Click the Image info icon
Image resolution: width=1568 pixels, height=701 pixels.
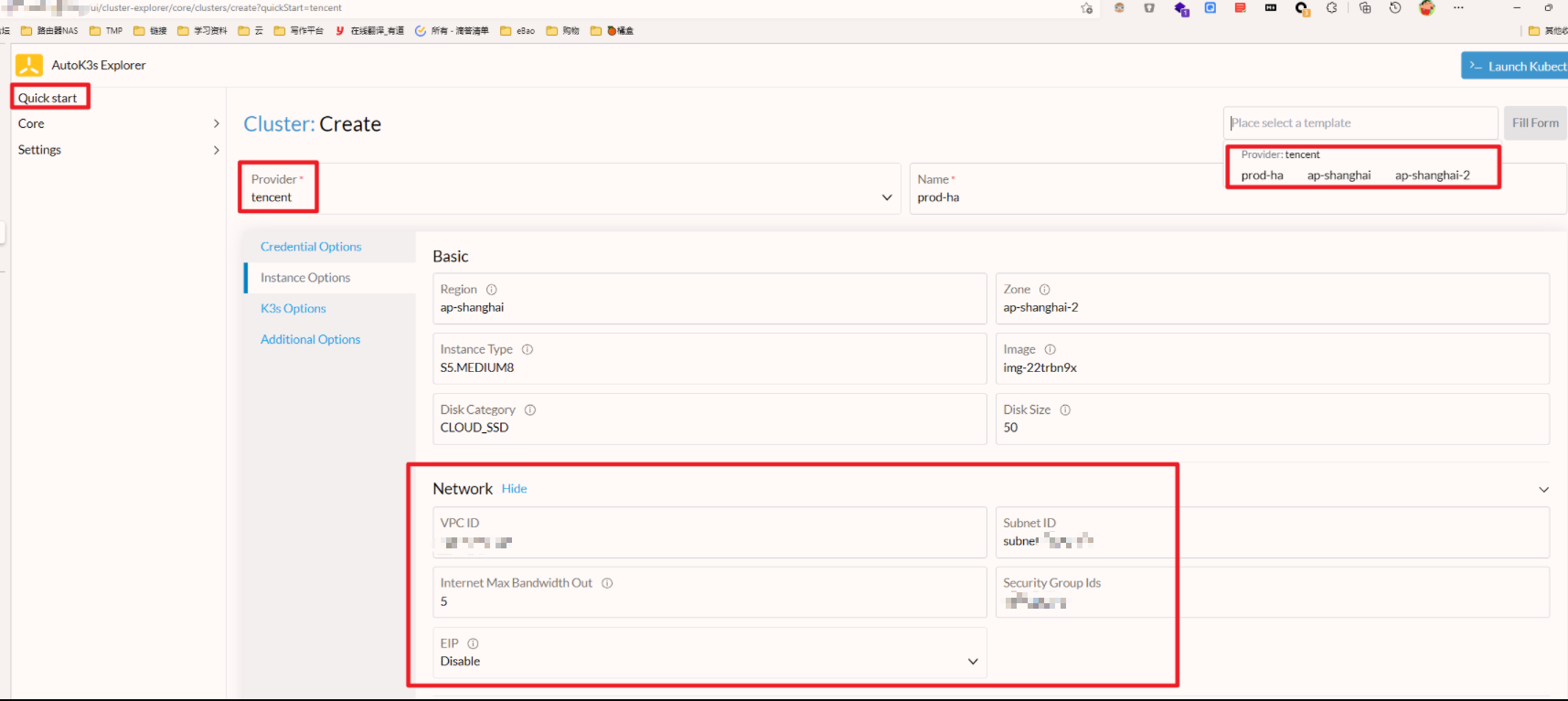coord(1050,350)
